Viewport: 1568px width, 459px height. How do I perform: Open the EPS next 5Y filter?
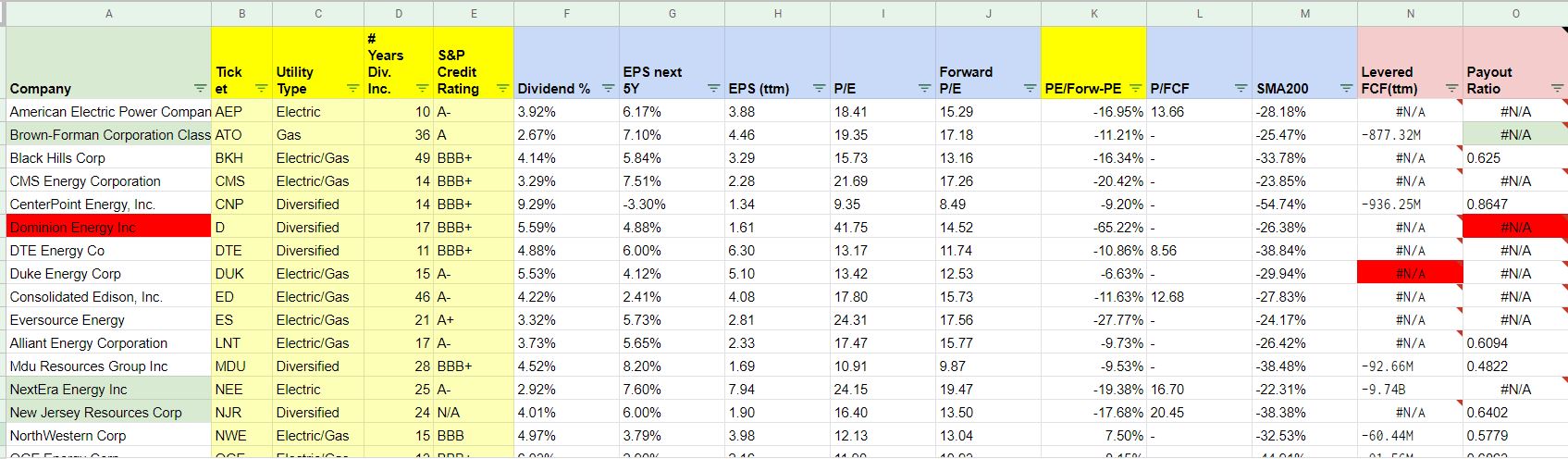(x=713, y=89)
